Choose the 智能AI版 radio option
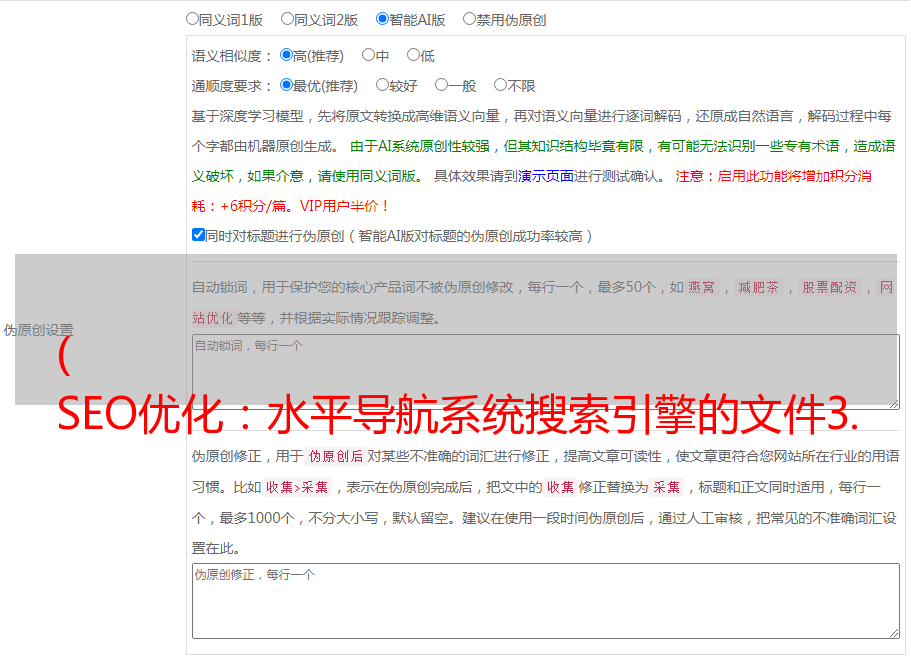The height and width of the screenshot is (658, 911). 382,19
